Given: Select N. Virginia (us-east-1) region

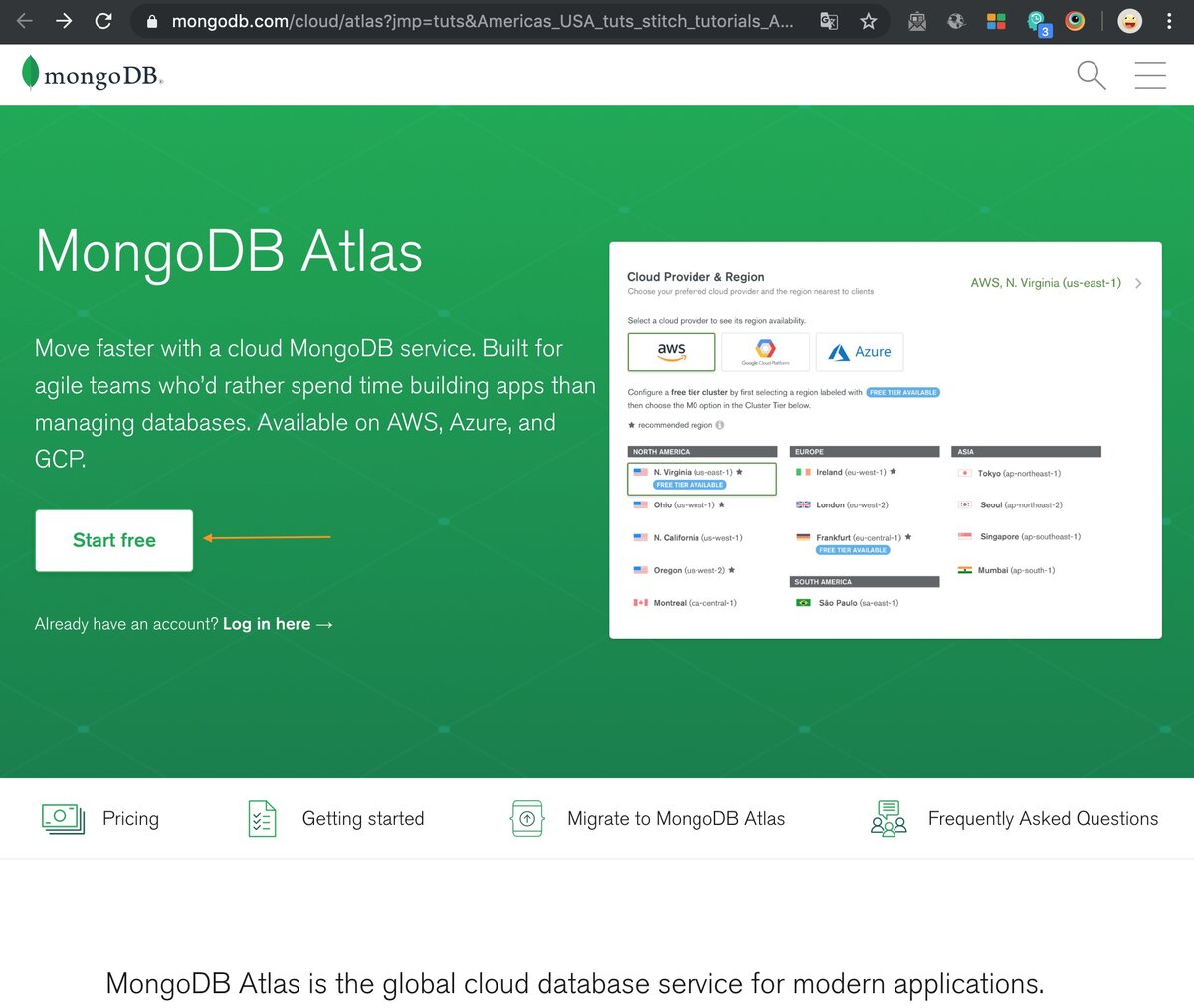Looking at the screenshot, I should [x=701, y=478].
